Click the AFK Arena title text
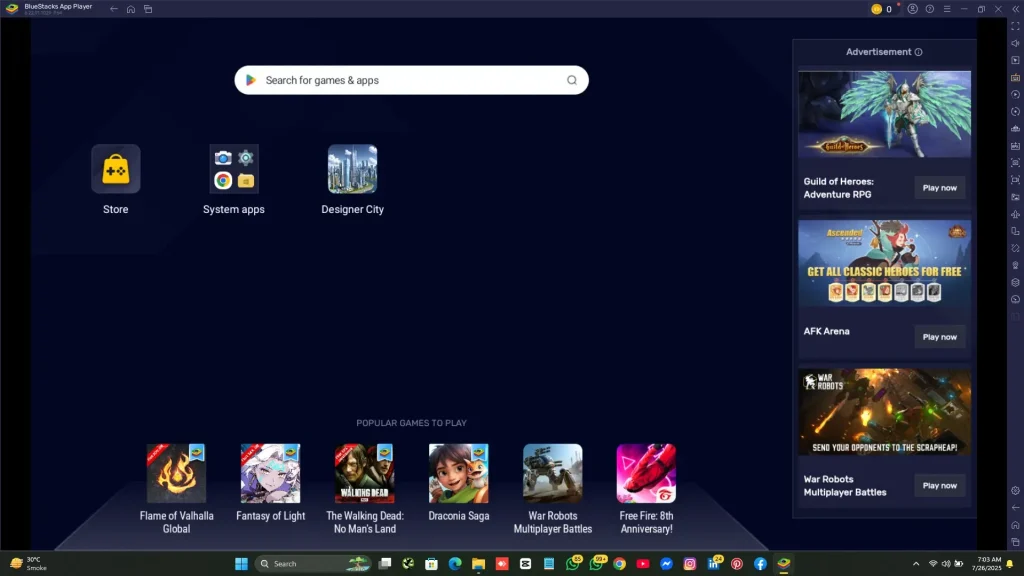 coord(827,331)
